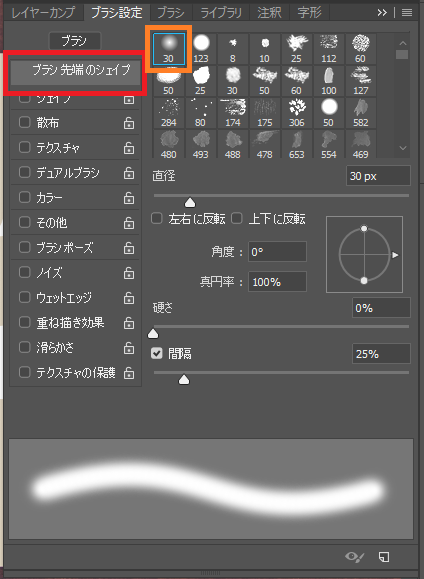424x579 pixels.
Task: Choose the 306 splatter brush preset
Action: [x=297, y=113]
